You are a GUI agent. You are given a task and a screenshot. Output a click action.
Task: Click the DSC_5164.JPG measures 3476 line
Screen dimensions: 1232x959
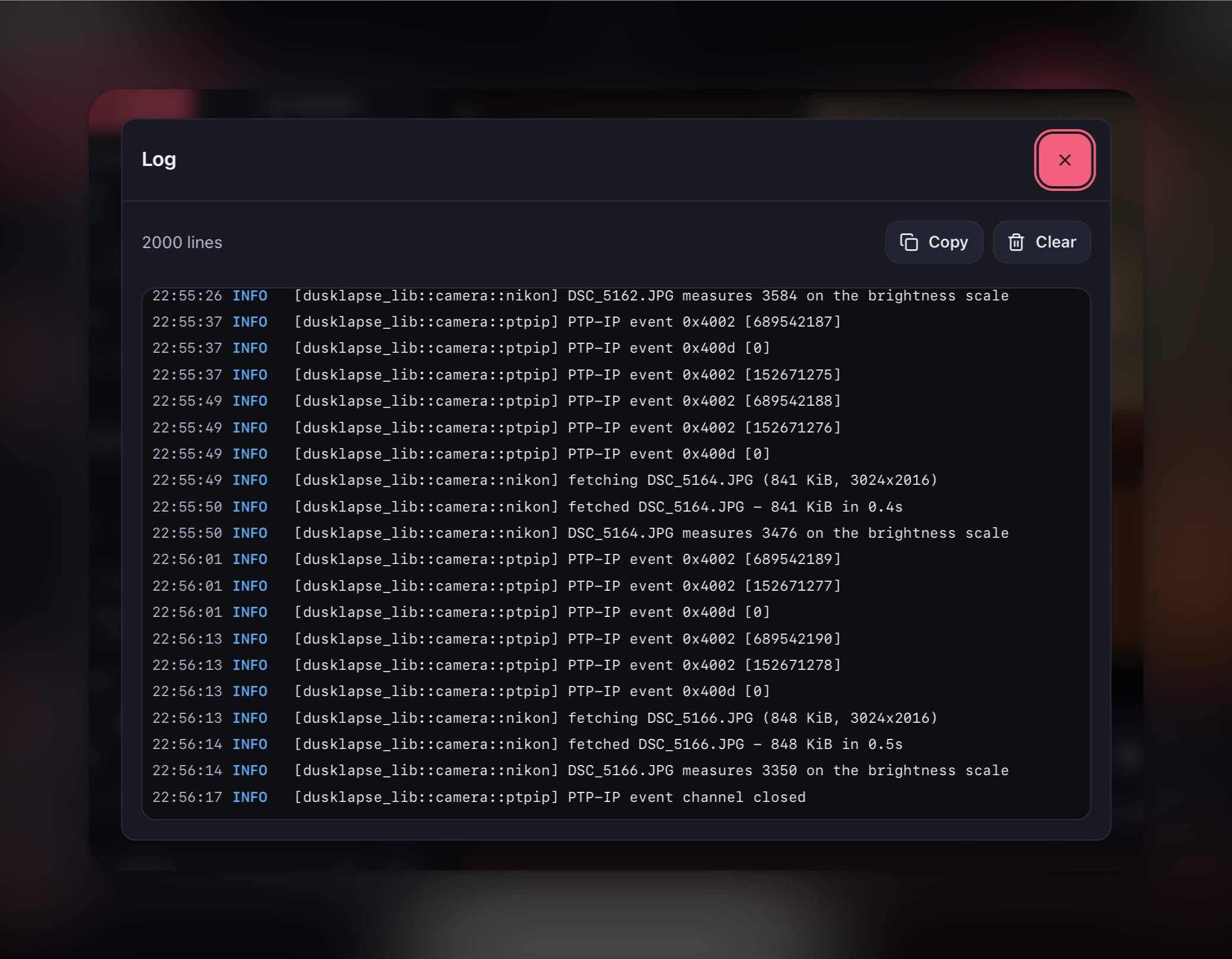click(x=616, y=533)
